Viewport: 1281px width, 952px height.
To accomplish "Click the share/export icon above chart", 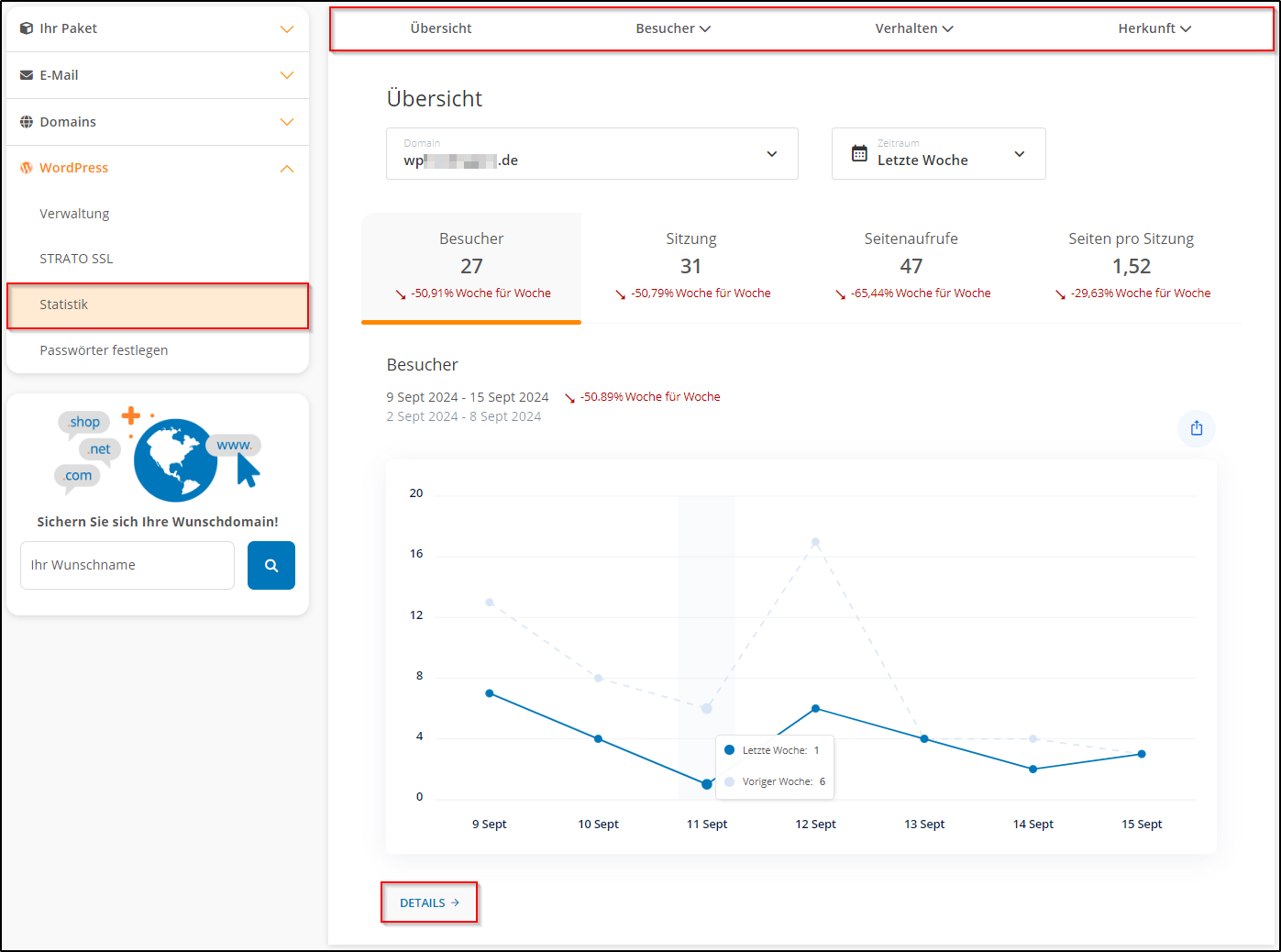I will tap(1196, 428).
